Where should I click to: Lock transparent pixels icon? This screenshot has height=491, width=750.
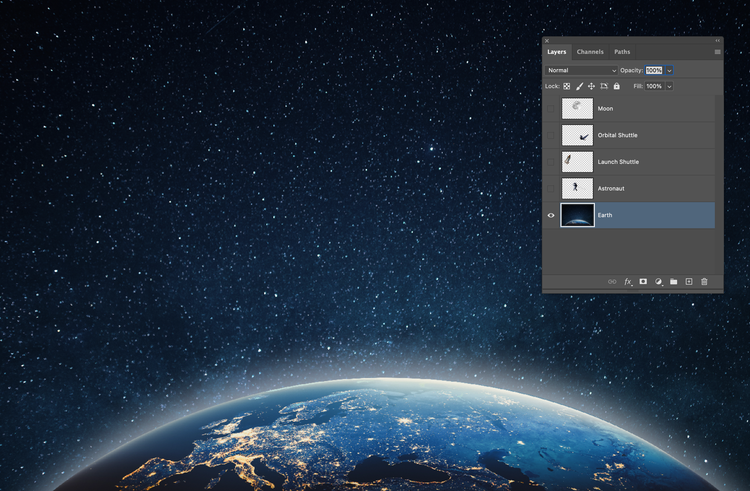(566, 86)
